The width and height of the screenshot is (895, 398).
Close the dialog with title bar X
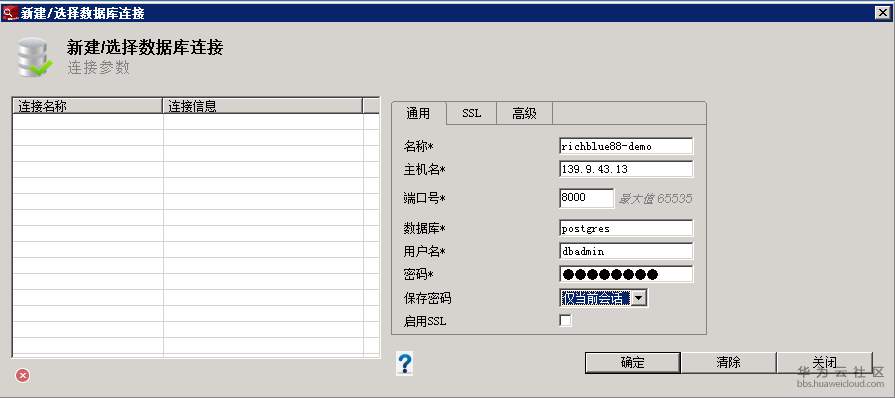(882, 13)
